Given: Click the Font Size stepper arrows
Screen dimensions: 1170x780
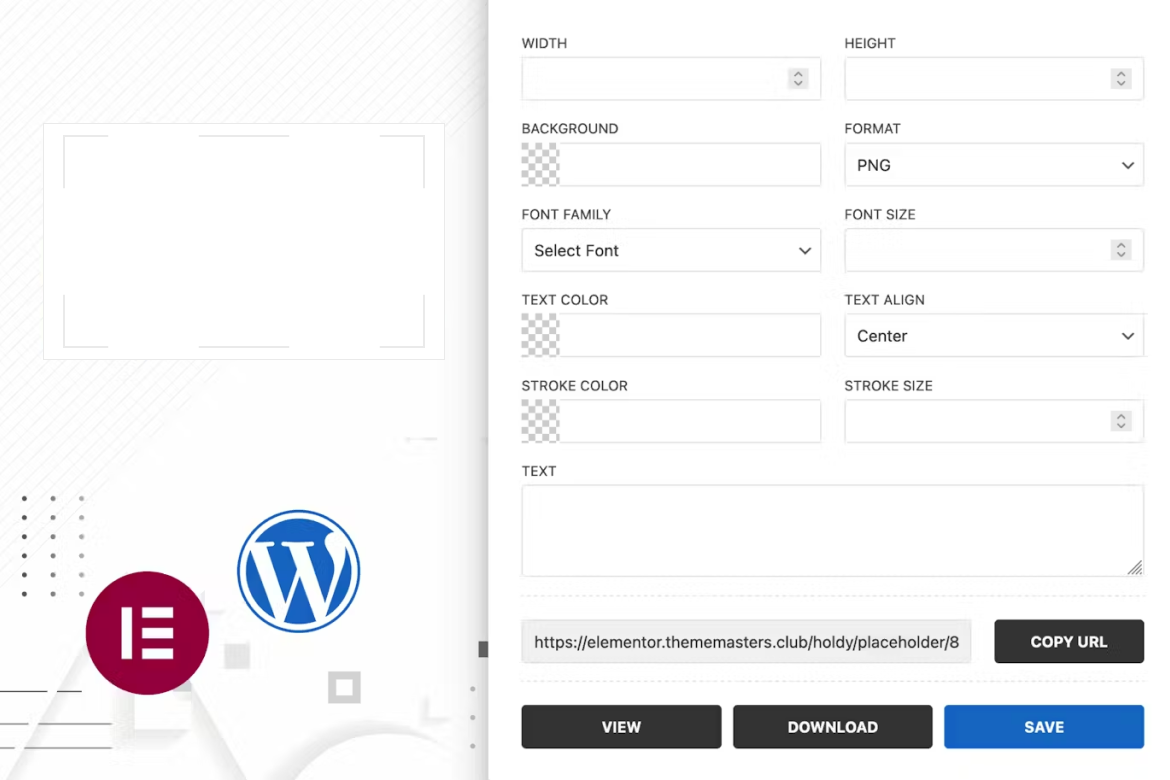Looking at the screenshot, I should pos(1121,250).
